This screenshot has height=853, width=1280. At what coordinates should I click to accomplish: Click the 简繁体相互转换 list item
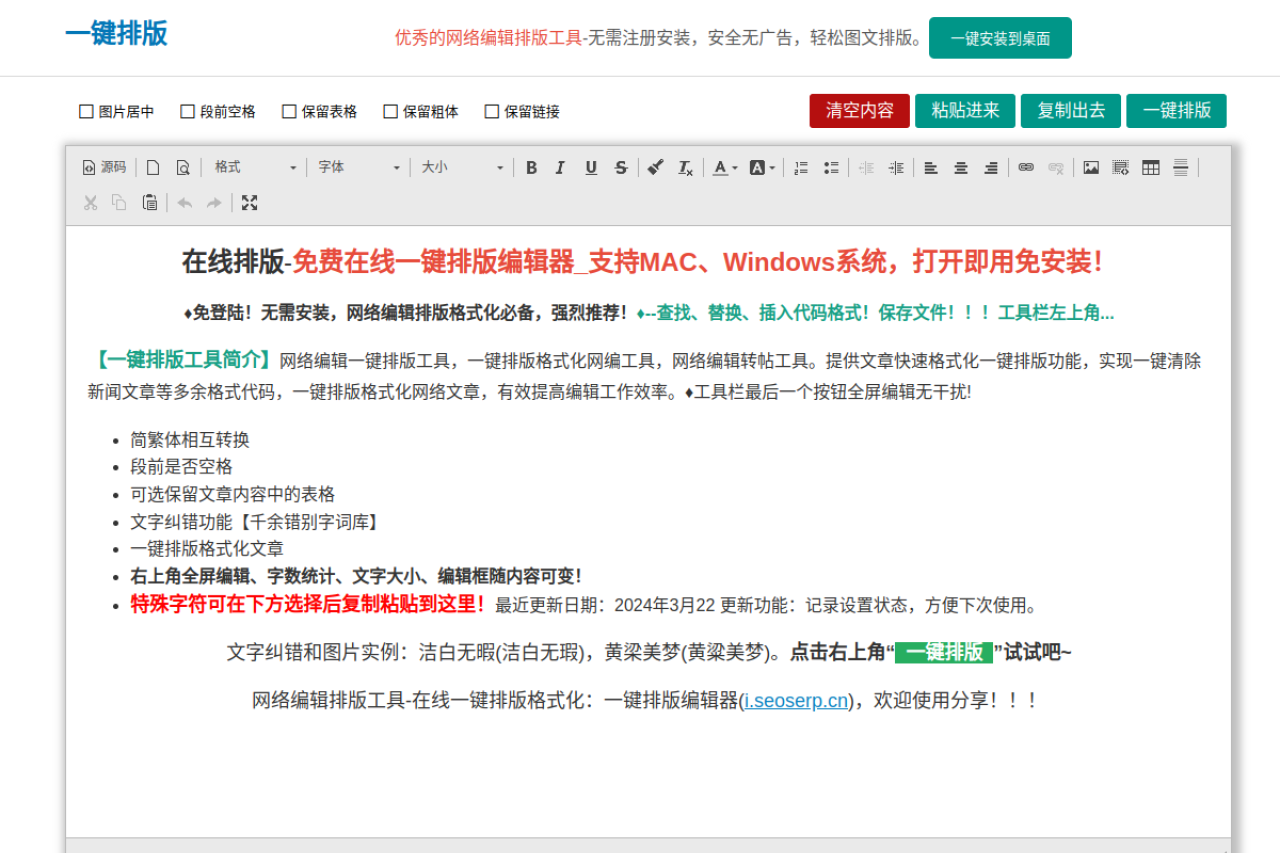click(x=190, y=440)
